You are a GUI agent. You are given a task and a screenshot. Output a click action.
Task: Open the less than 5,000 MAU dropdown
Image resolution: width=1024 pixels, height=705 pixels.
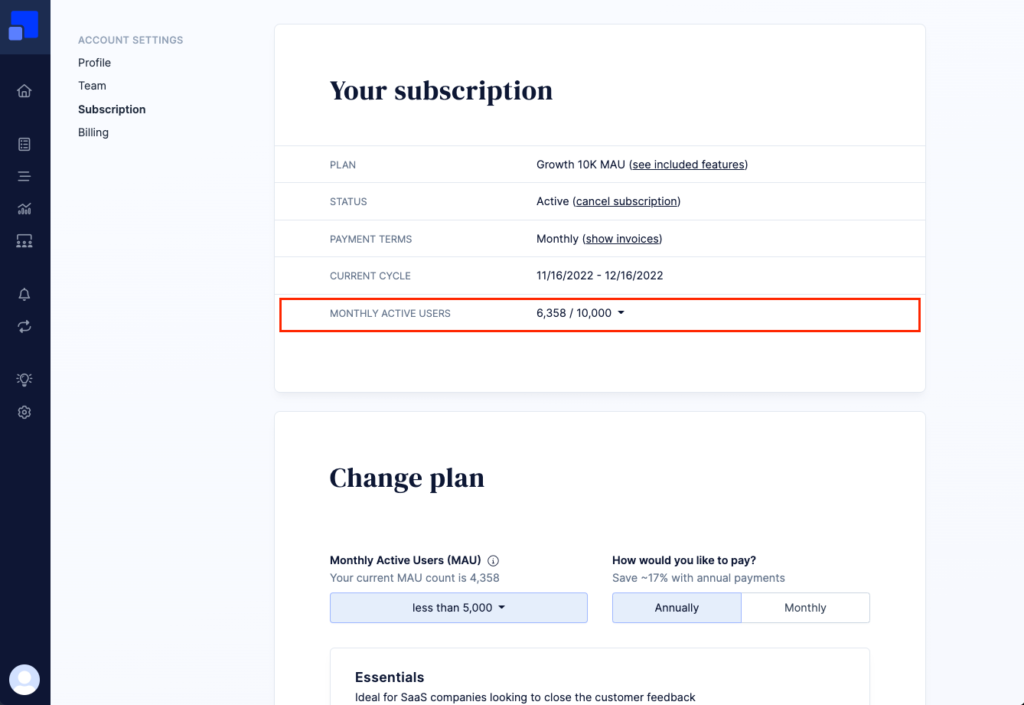tap(458, 608)
